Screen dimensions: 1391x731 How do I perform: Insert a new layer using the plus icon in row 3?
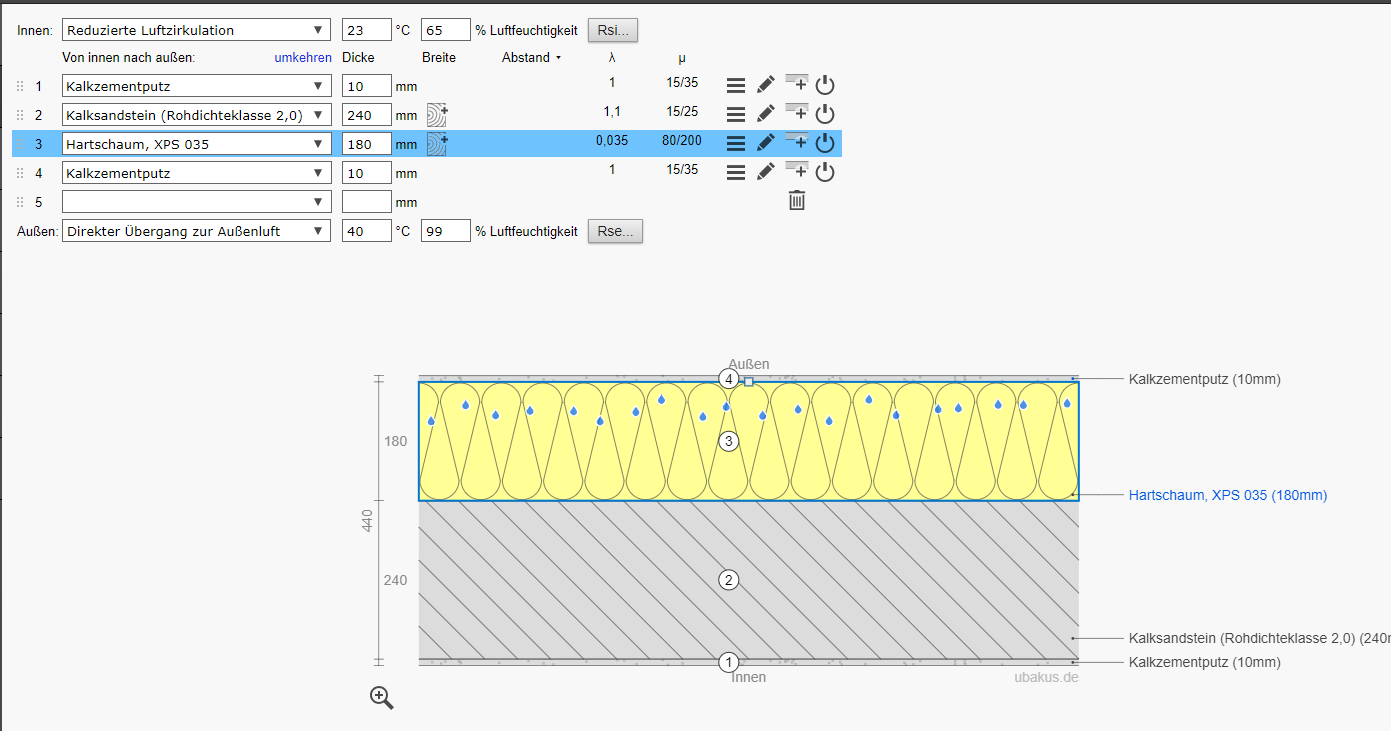tap(796, 142)
